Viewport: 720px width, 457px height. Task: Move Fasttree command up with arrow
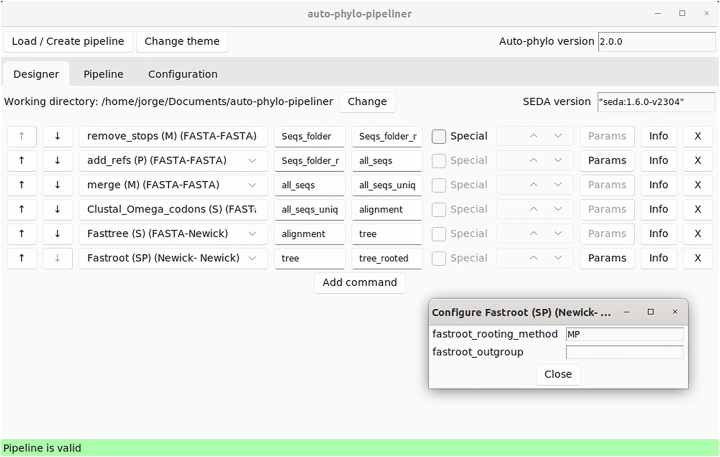tap(21, 233)
